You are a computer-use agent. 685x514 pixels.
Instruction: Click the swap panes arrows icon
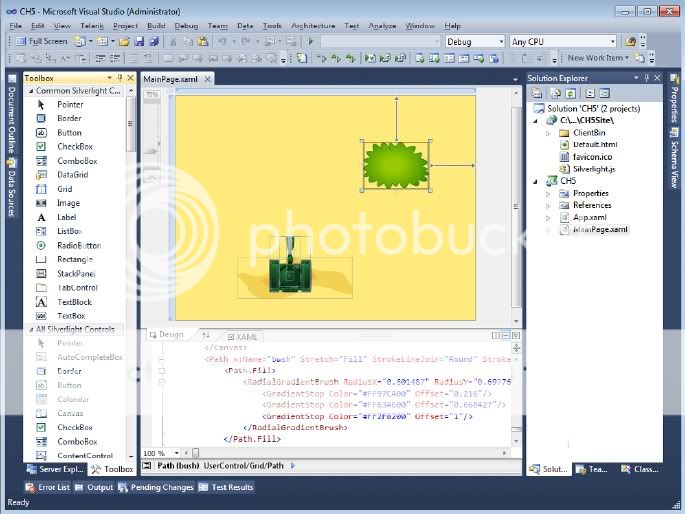[x=206, y=335]
